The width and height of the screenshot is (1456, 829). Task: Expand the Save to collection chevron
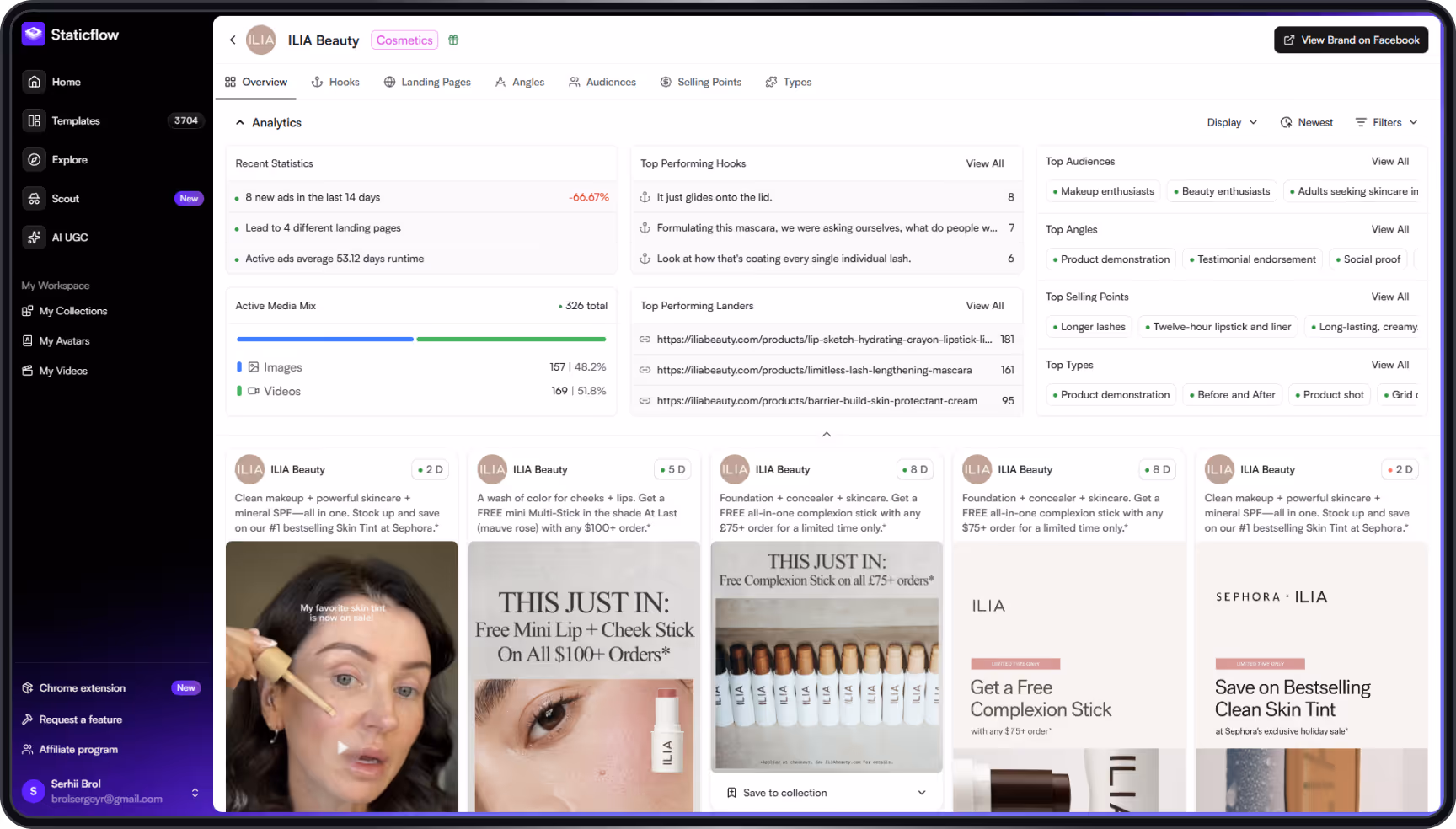(x=922, y=793)
